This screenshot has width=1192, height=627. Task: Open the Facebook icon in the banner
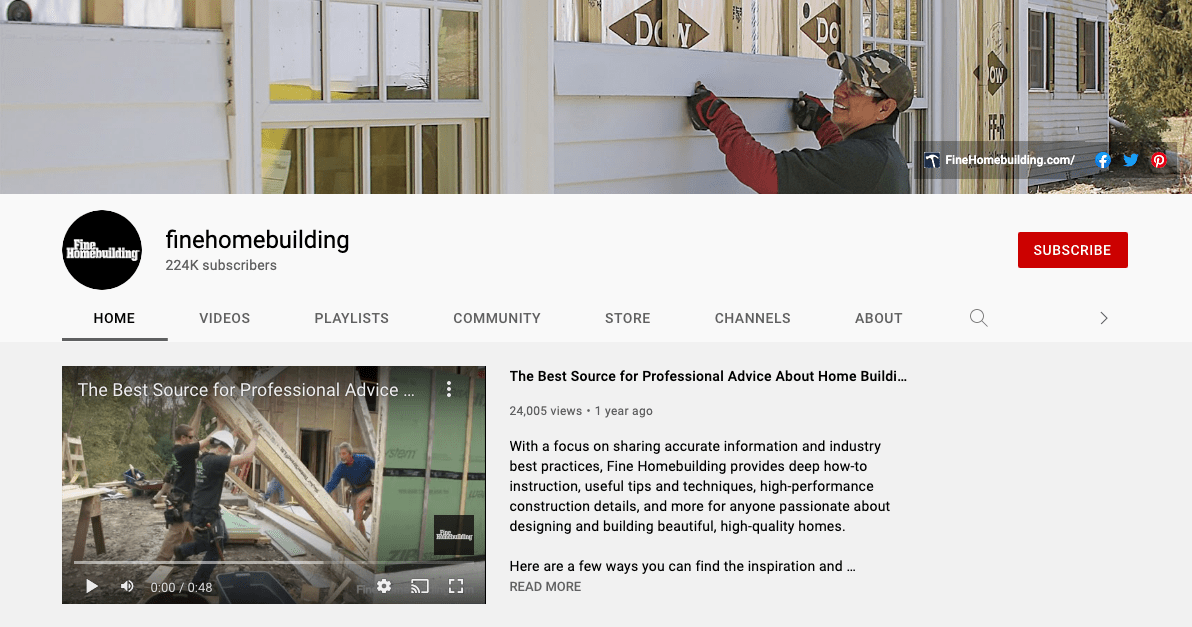click(x=1102, y=160)
